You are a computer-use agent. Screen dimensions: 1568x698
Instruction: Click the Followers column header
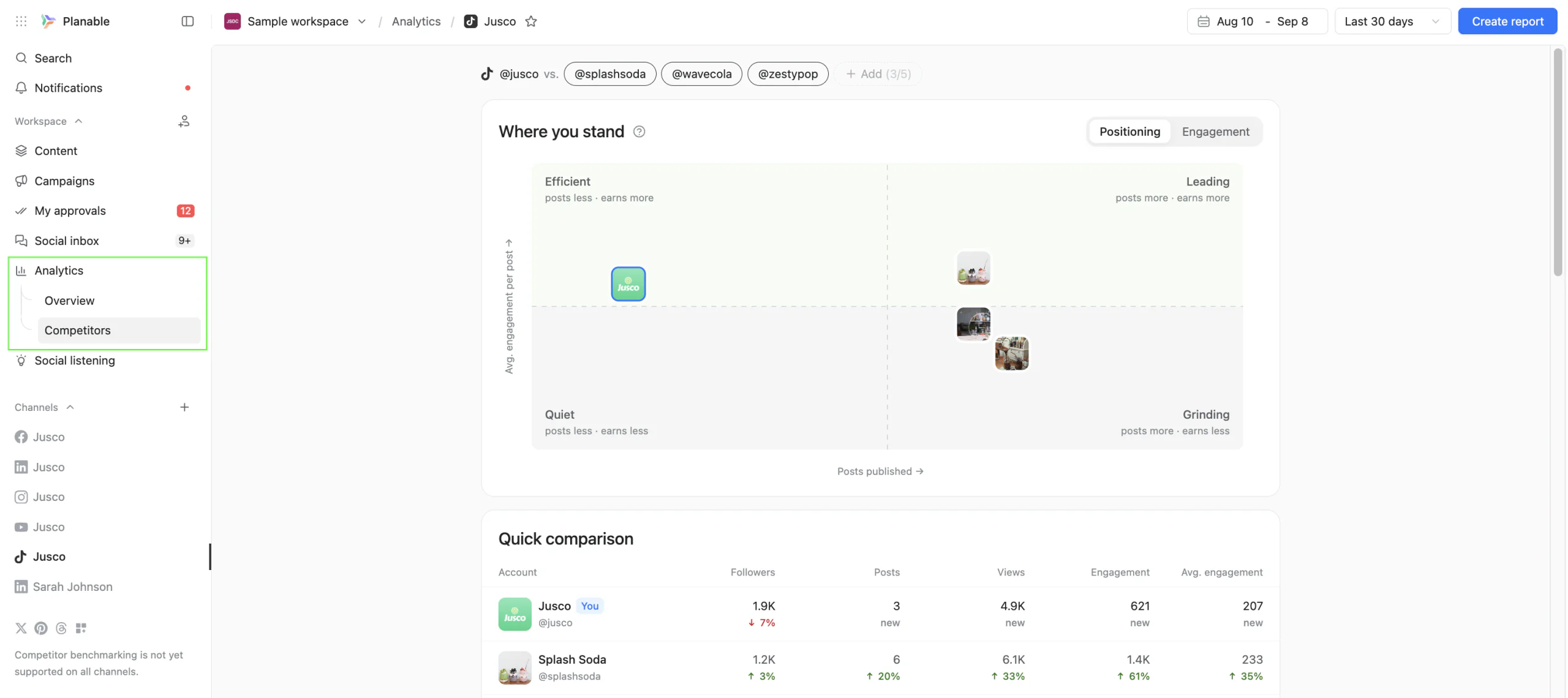click(x=752, y=572)
